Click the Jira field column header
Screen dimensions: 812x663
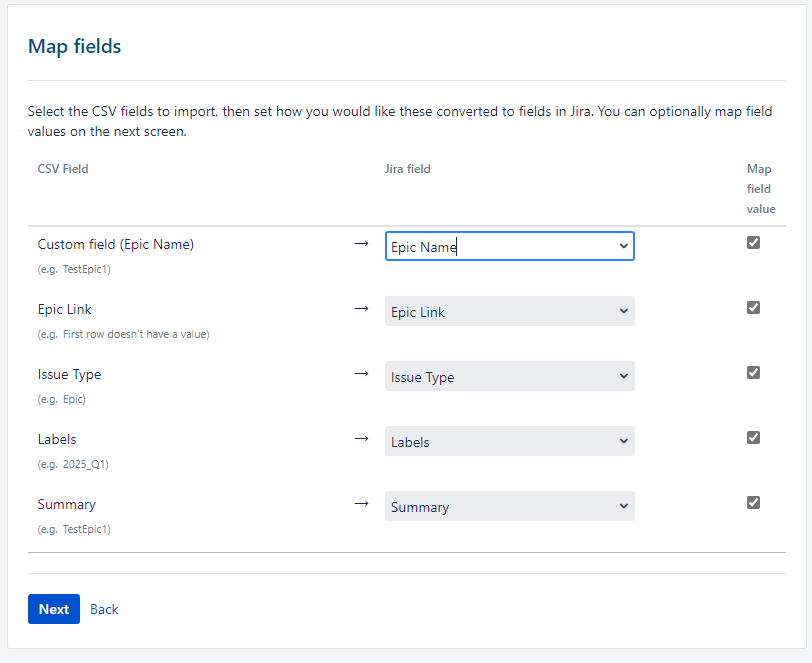click(408, 169)
